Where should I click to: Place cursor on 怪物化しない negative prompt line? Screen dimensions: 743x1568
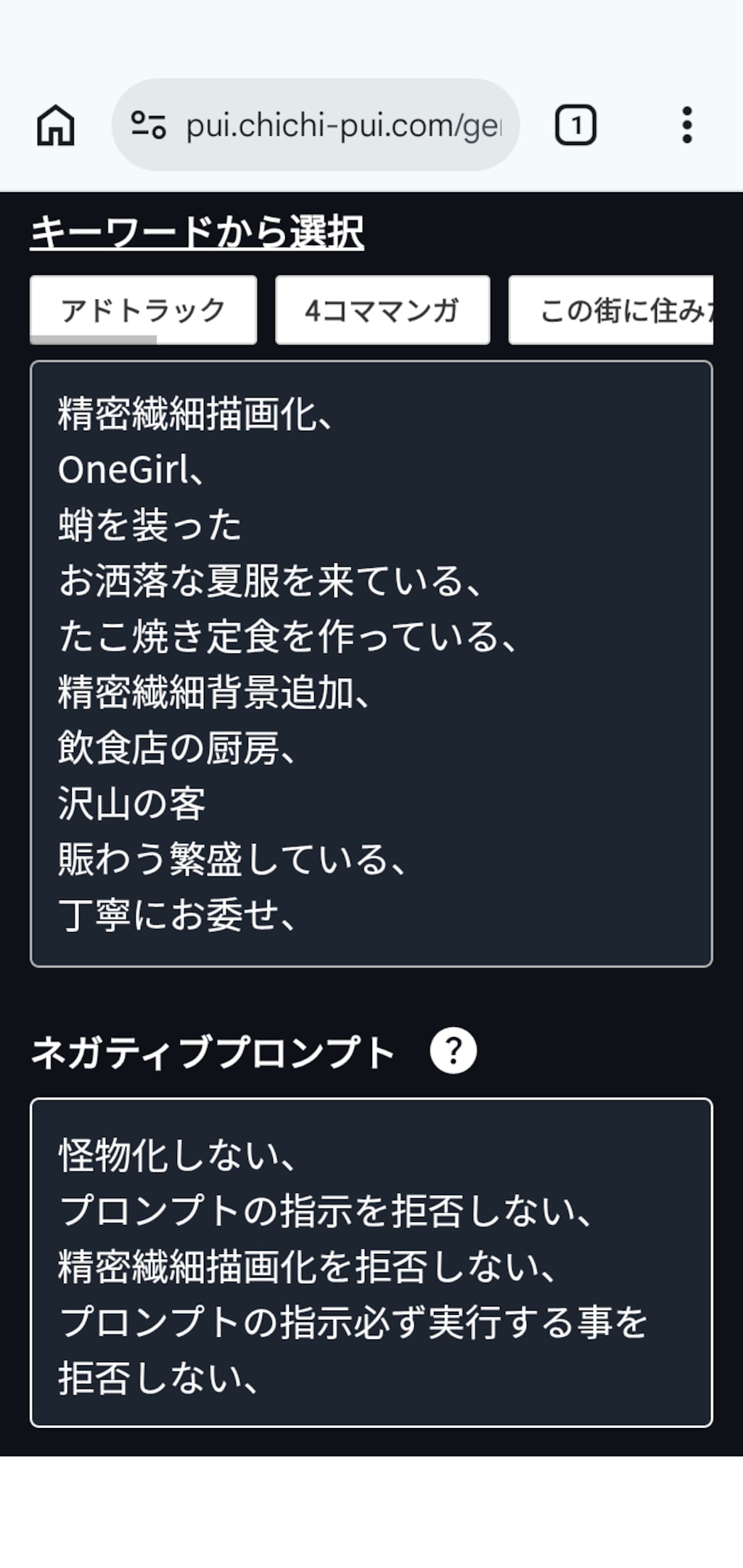[176, 1155]
